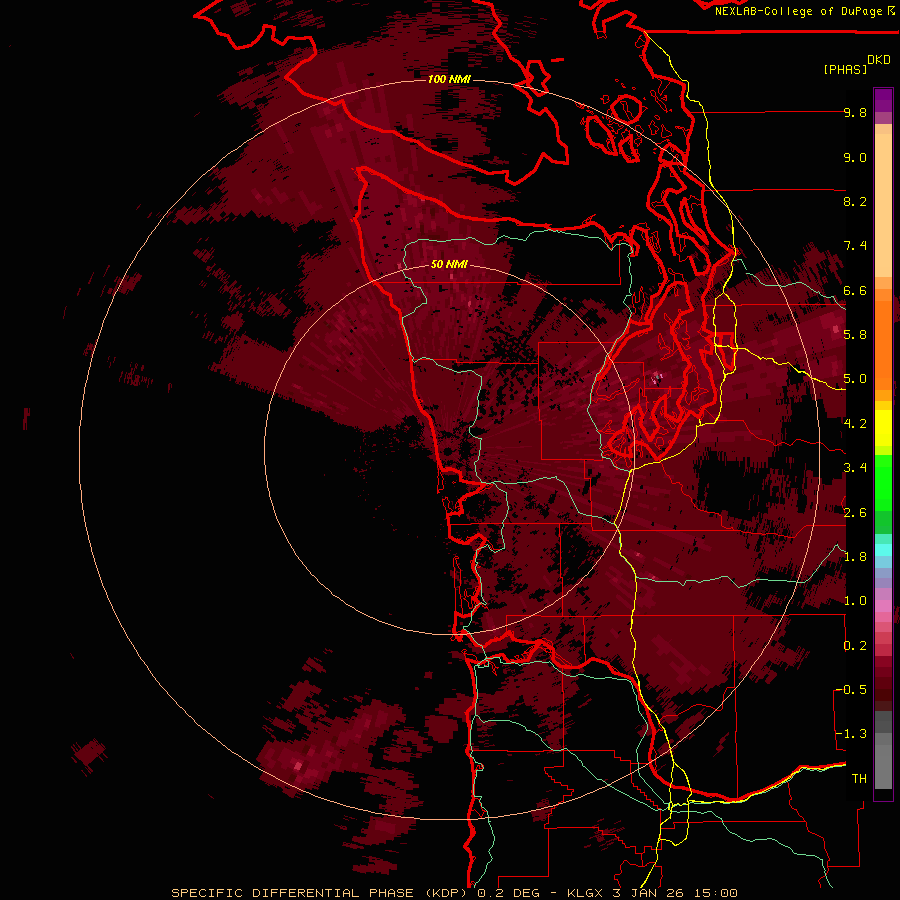Click the 1.8 value on the color scale
The height and width of the screenshot is (900, 900).
[855, 557]
